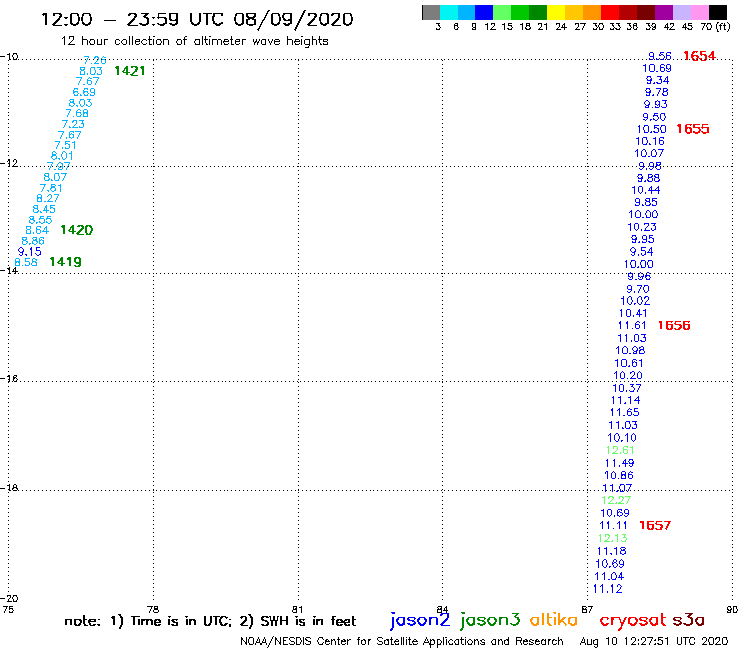Select the wave height value 11.11
740x650 pixels.
(x=614, y=525)
